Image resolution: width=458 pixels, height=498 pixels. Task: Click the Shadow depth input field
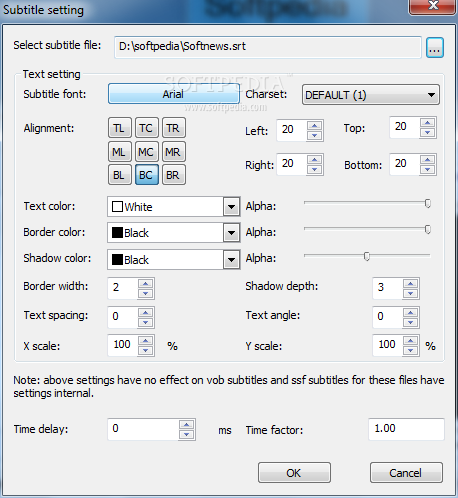tap(388, 288)
